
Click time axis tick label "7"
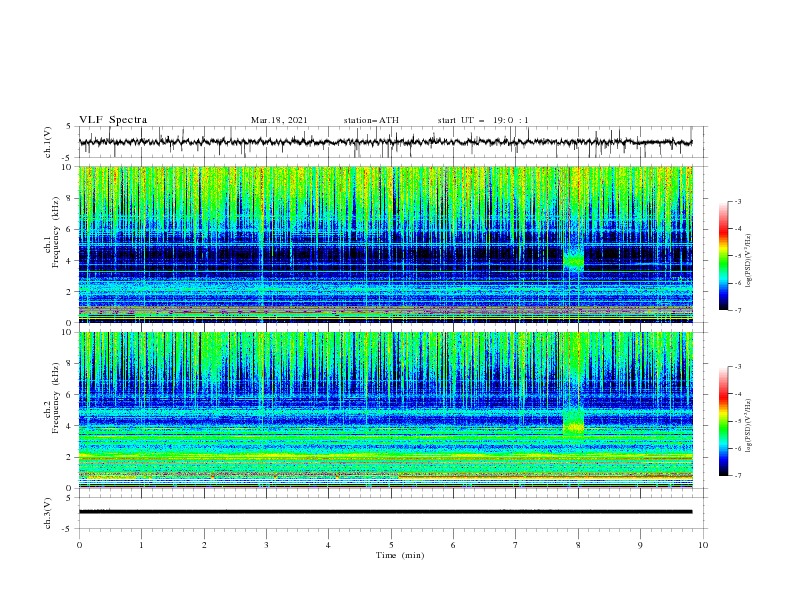pos(516,545)
